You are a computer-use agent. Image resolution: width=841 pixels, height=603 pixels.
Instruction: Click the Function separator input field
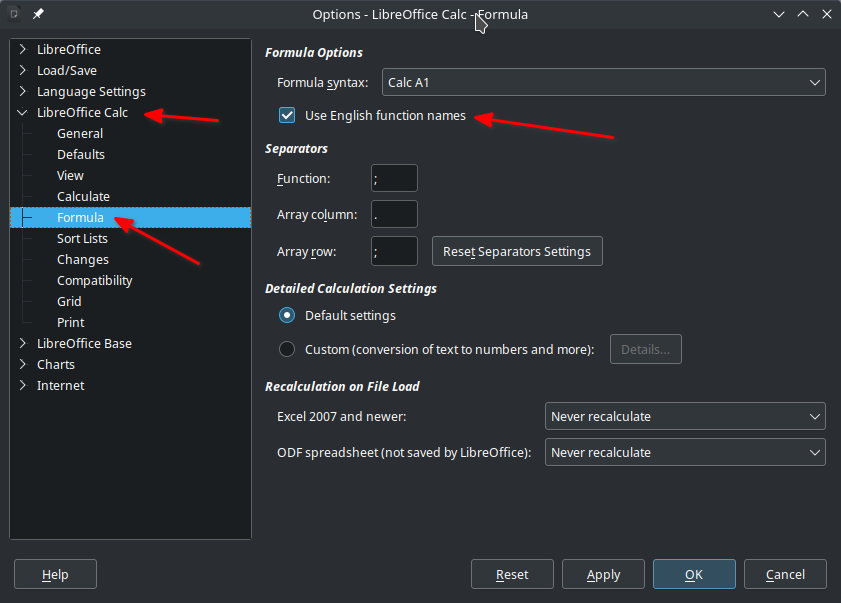coord(394,178)
